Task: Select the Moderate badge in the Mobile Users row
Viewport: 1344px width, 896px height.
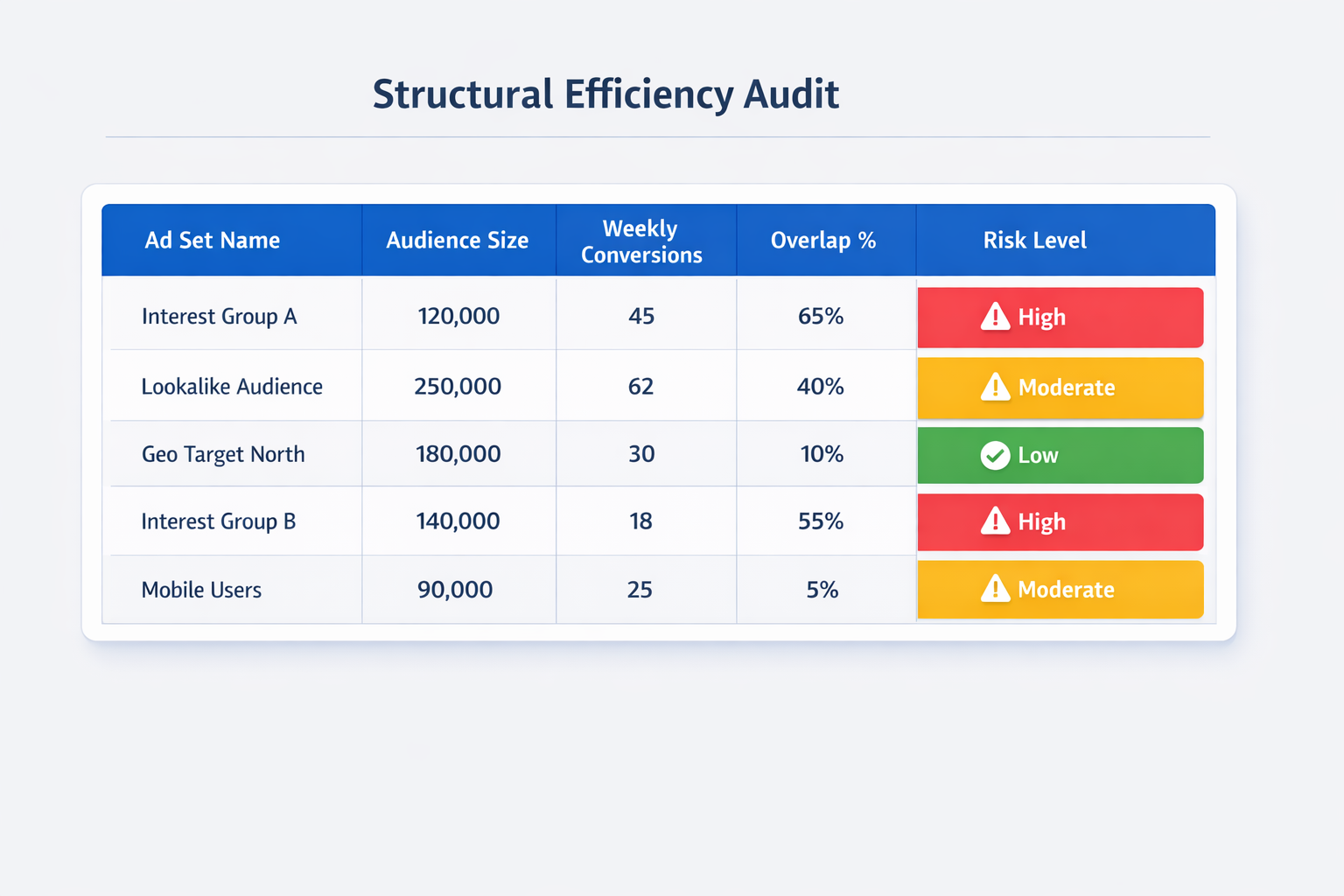Action: (1060, 590)
